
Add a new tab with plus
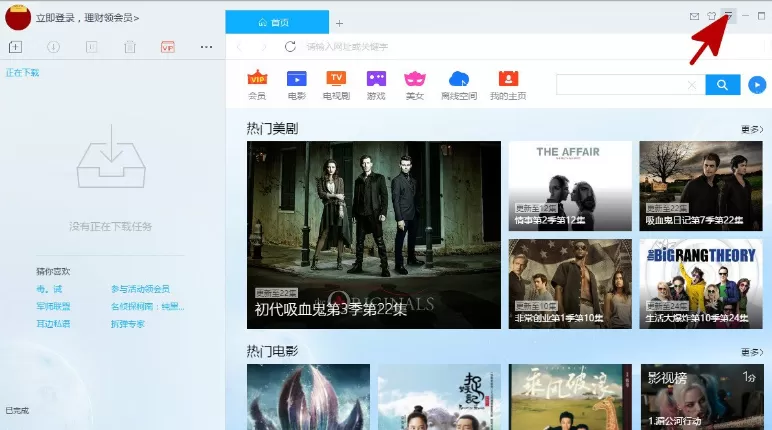(339, 23)
